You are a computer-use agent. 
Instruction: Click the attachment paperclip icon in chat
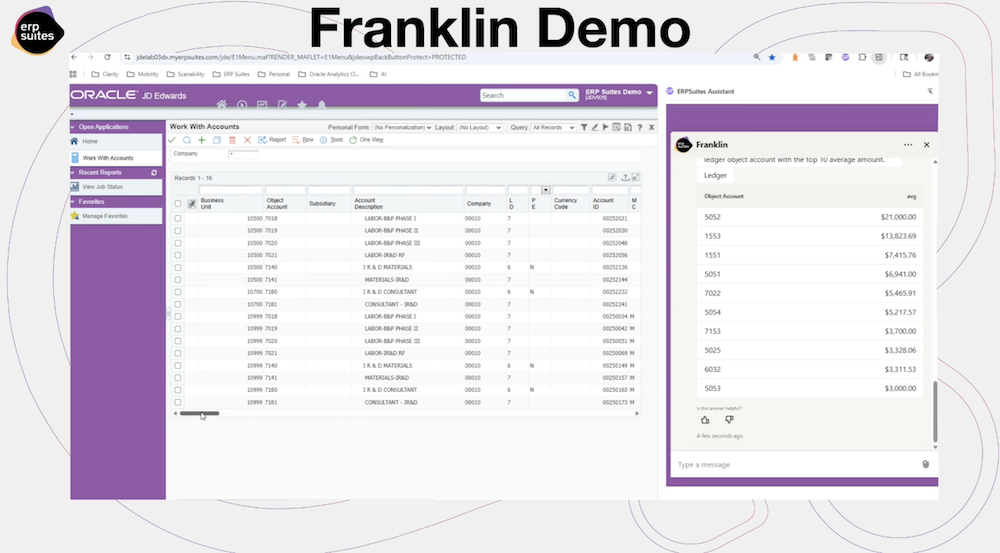tap(925, 464)
